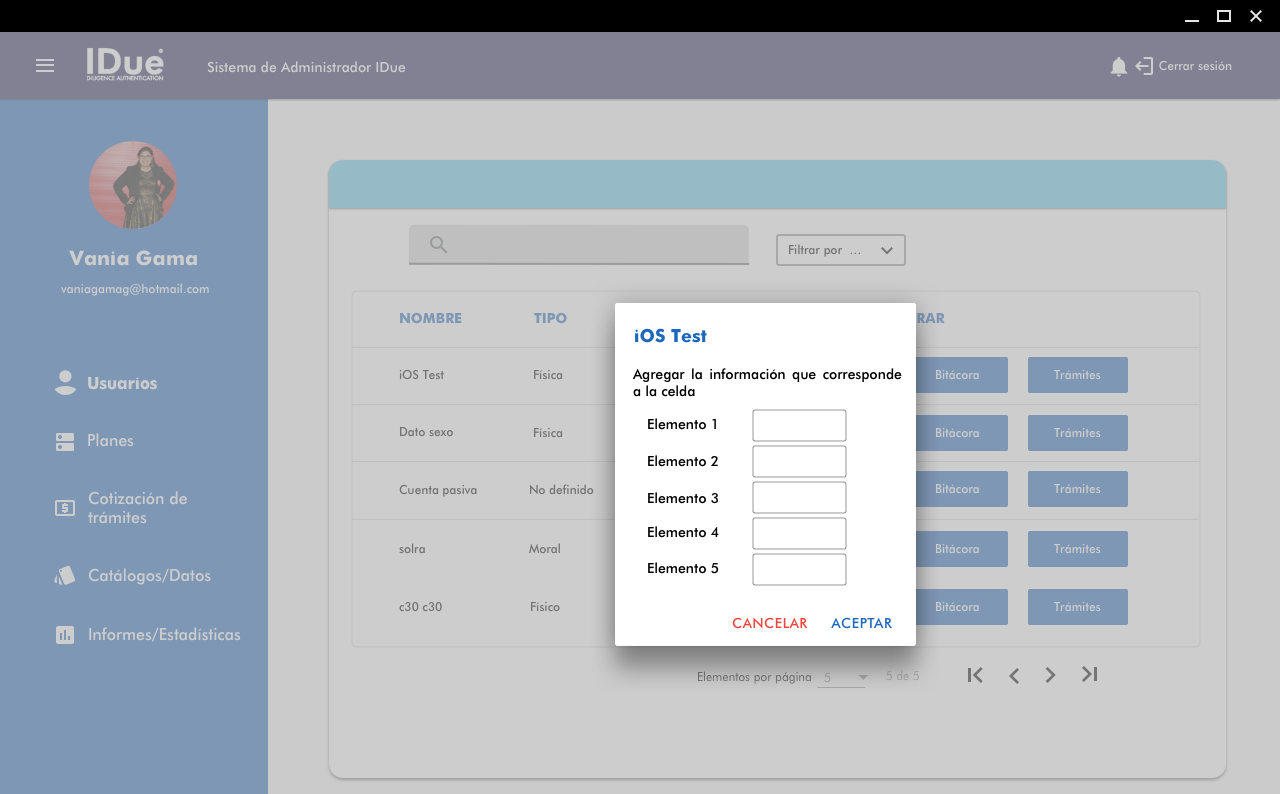
Task: Click the Elemento 1 input field
Action: pos(799,425)
